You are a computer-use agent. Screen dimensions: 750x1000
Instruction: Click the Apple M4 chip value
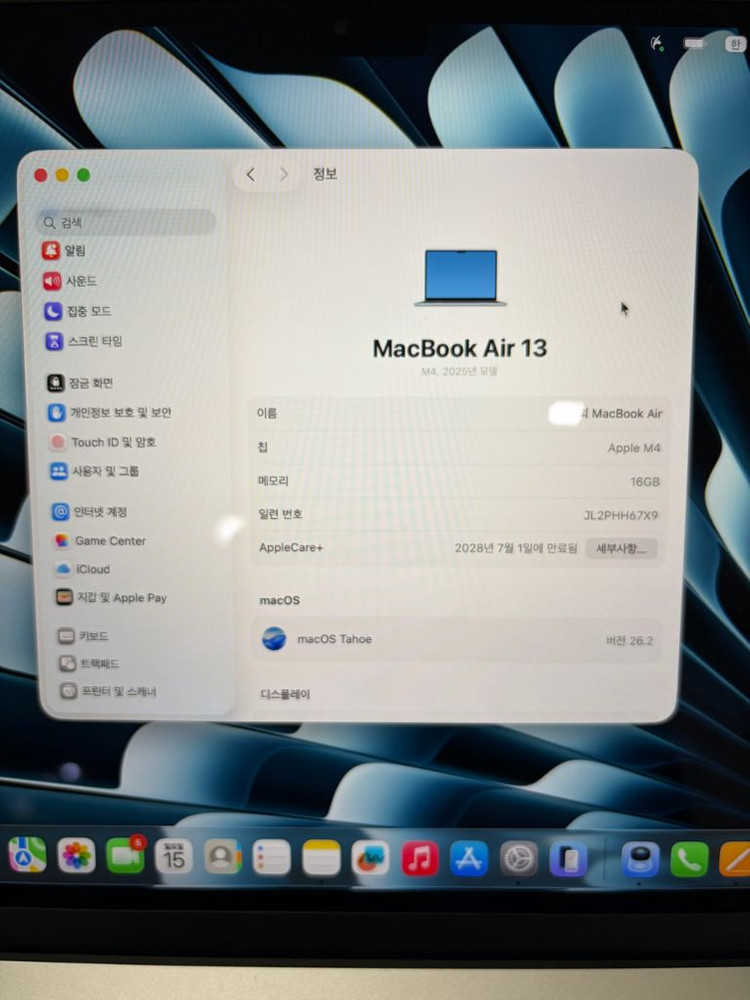(x=634, y=448)
